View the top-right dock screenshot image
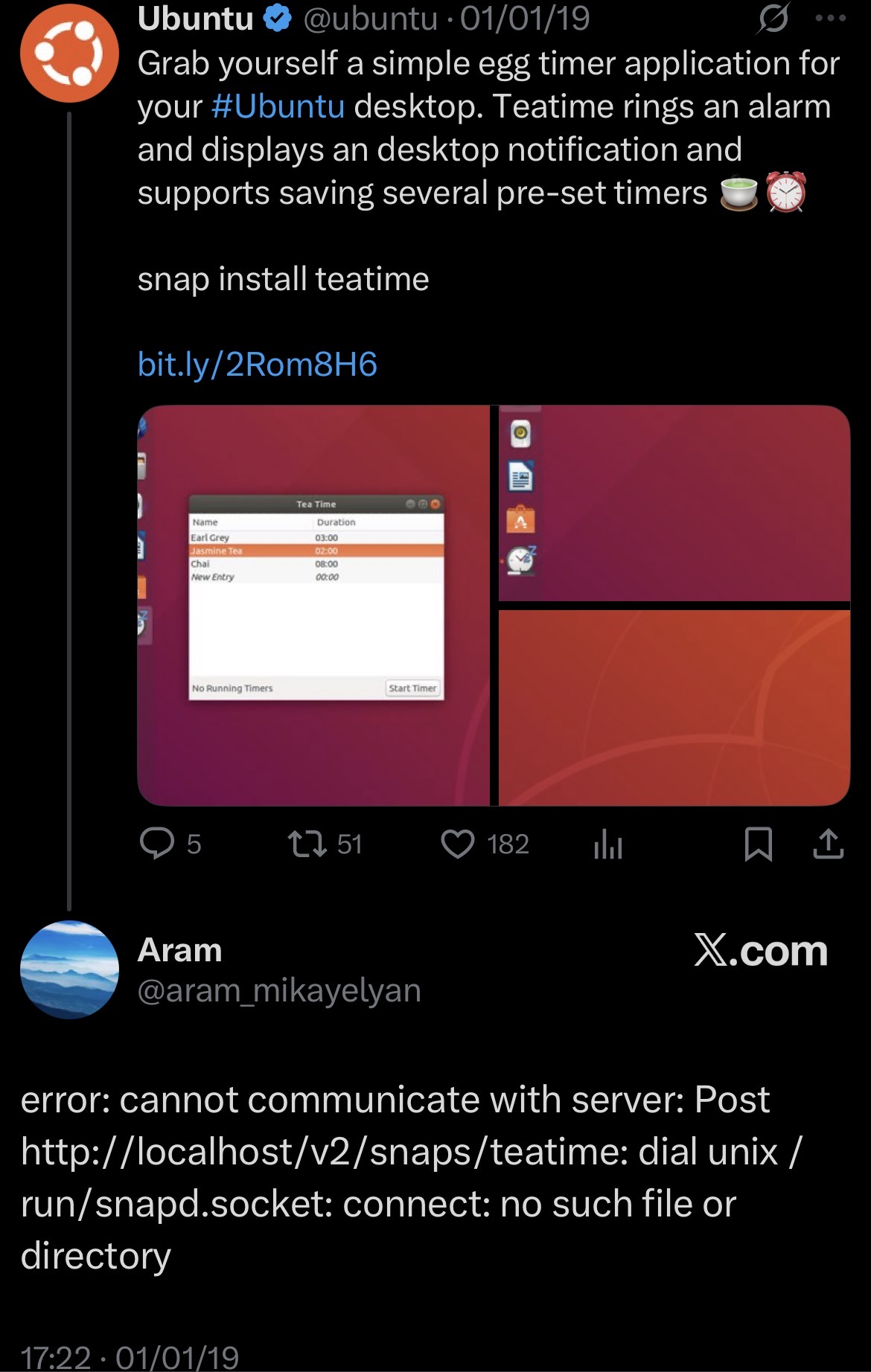The height and width of the screenshot is (1372, 871). (674, 503)
